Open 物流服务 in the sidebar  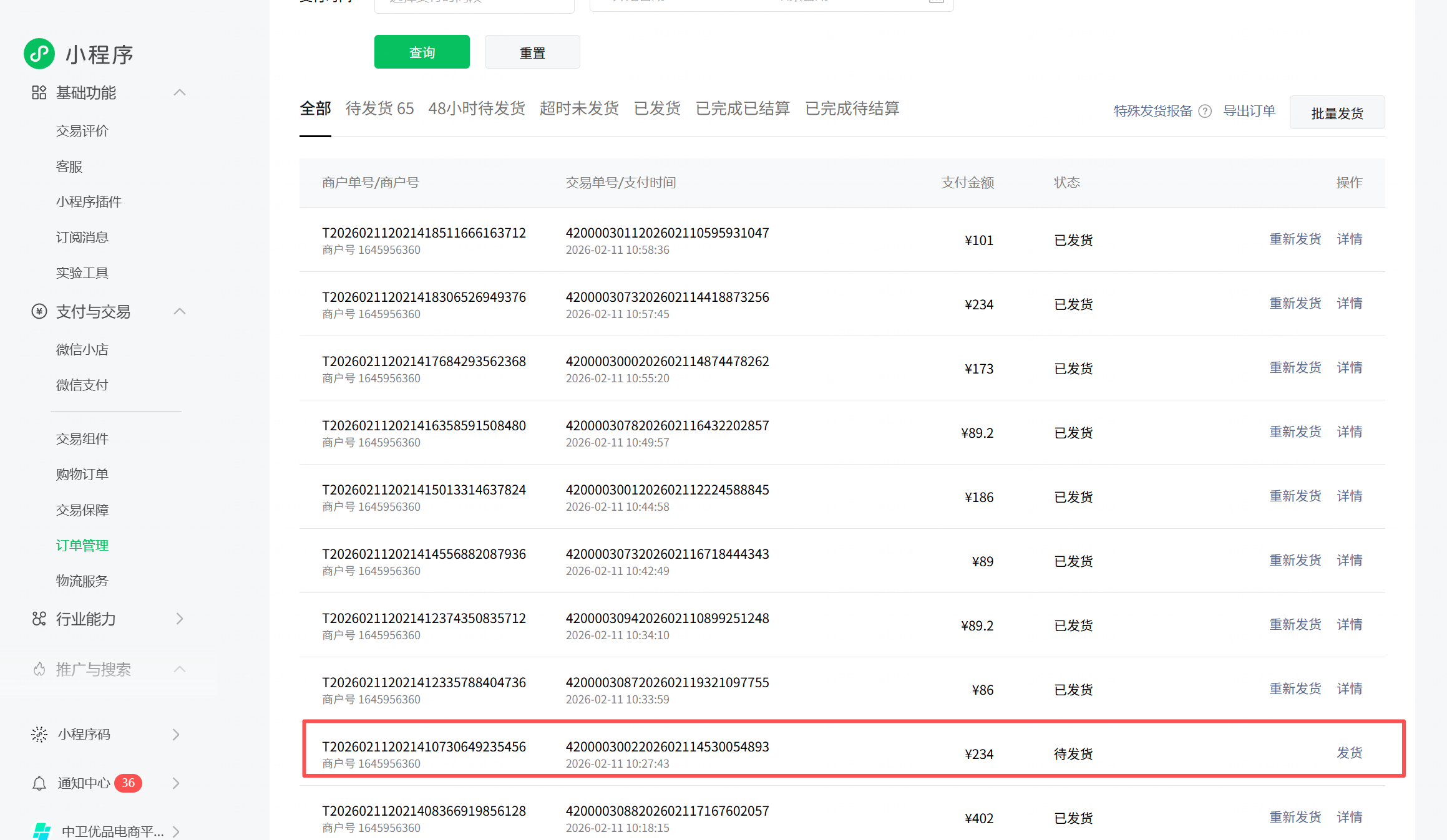pos(82,581)
